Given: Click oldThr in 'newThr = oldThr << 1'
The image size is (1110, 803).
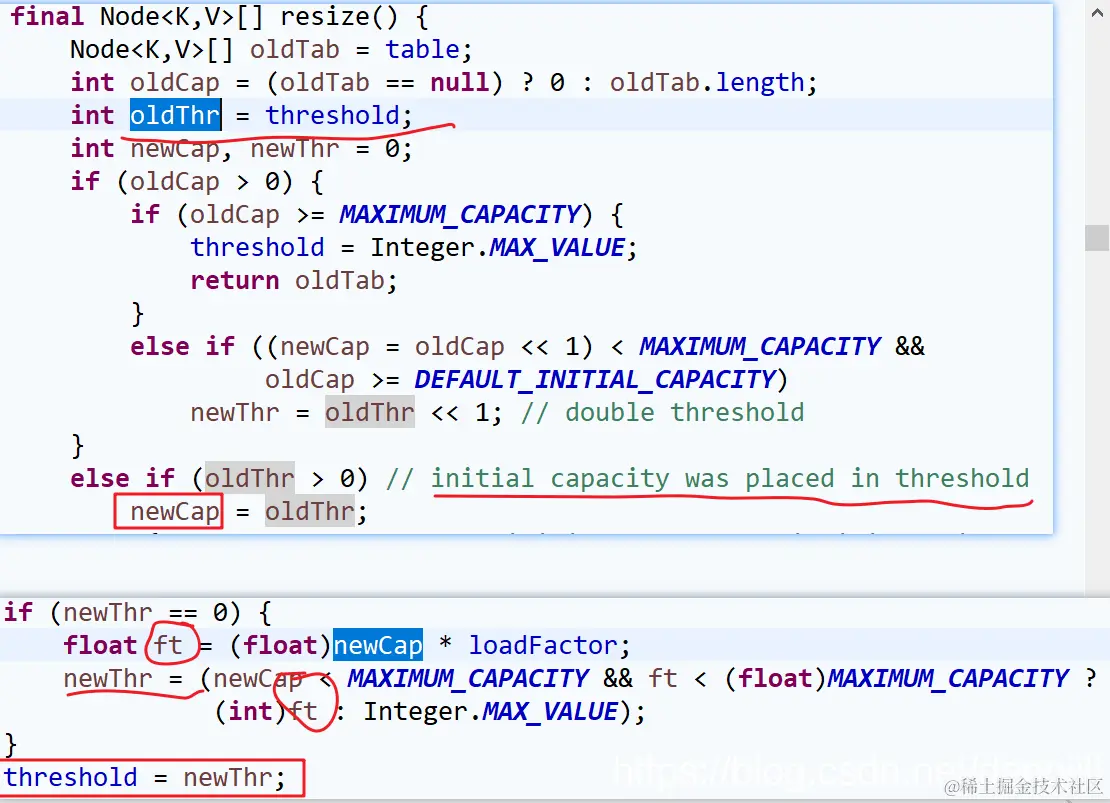Looking at the screenshot, I should point(370,412).
